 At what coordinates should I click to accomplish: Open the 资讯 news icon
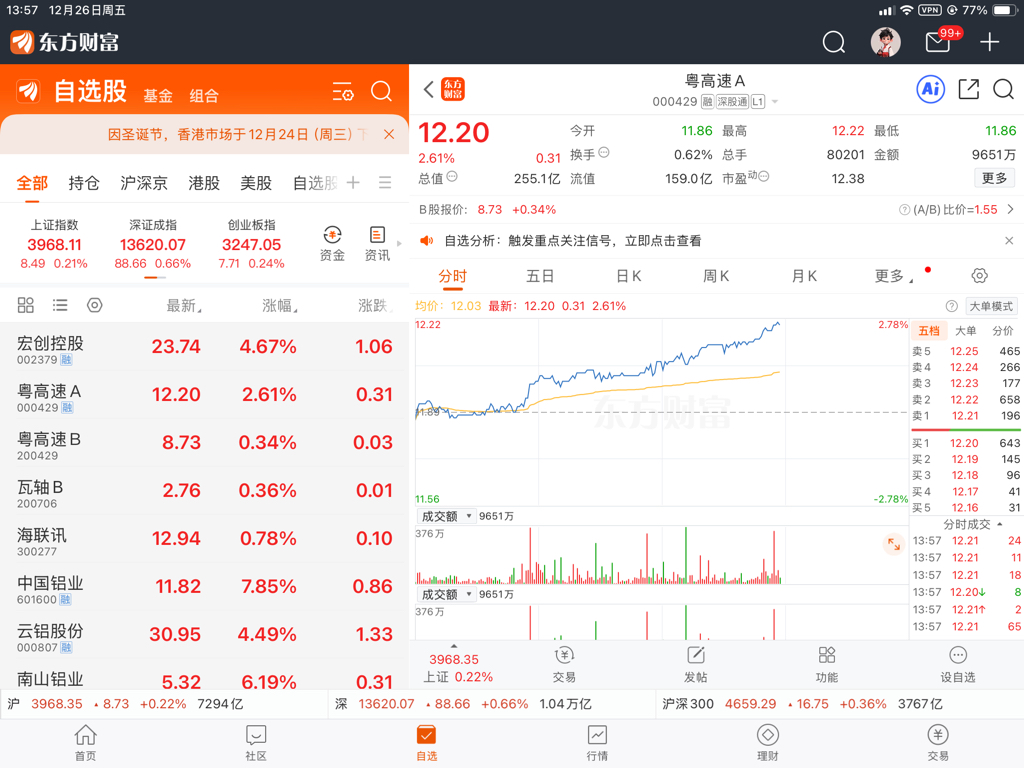pos(377,244)
